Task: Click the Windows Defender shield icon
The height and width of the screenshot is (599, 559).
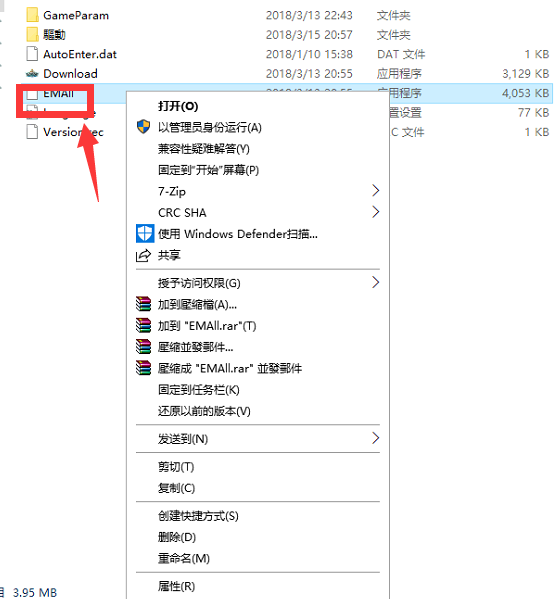Action: 145,233
